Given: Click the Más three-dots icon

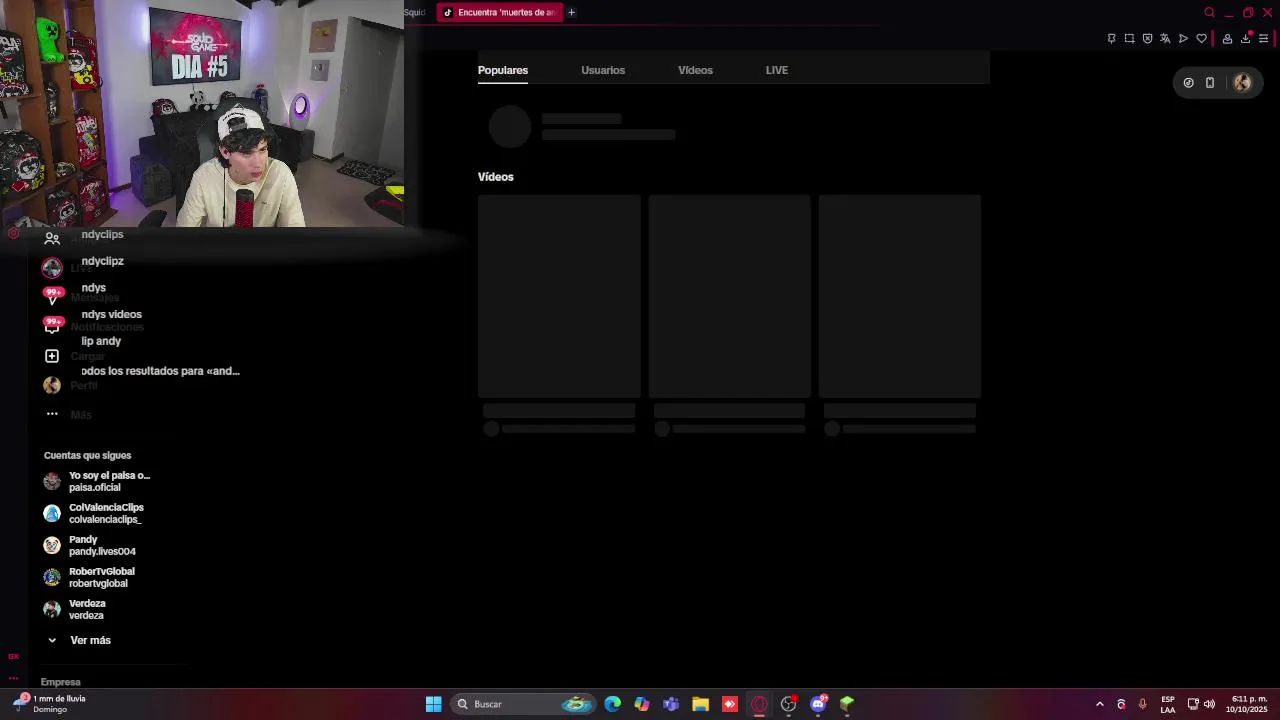Looking at the screenshot, I should tap(52, 414).
